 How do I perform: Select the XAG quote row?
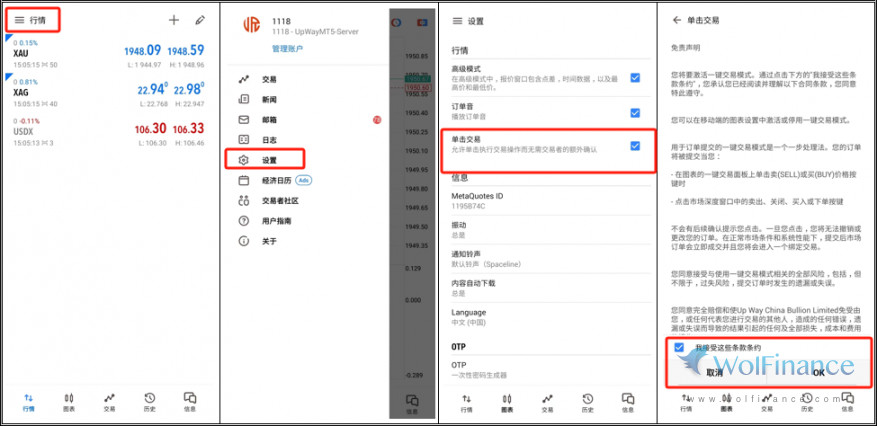click(x=109, y=93)
